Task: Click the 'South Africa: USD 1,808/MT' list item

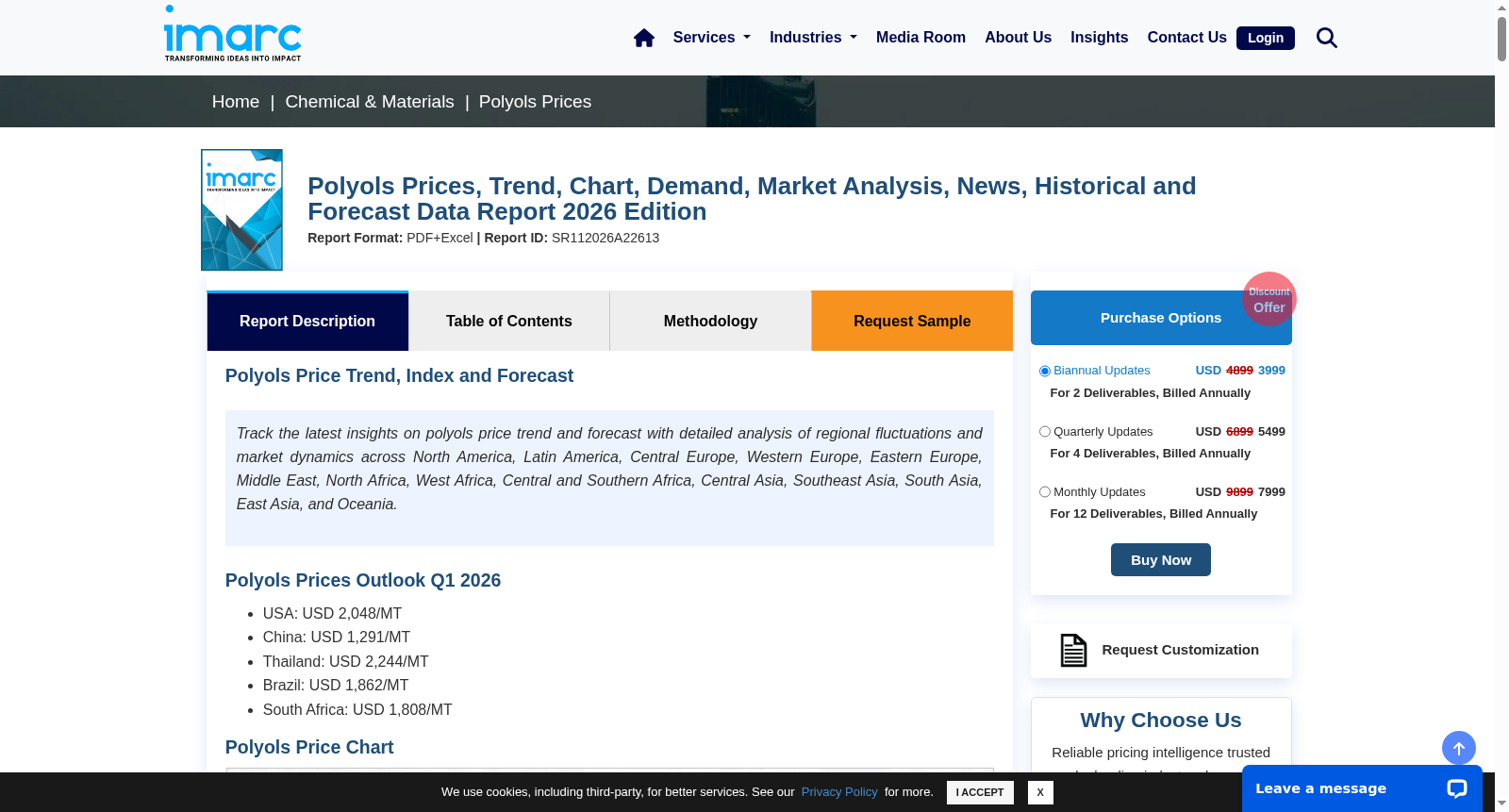Action: click(357, 710)
